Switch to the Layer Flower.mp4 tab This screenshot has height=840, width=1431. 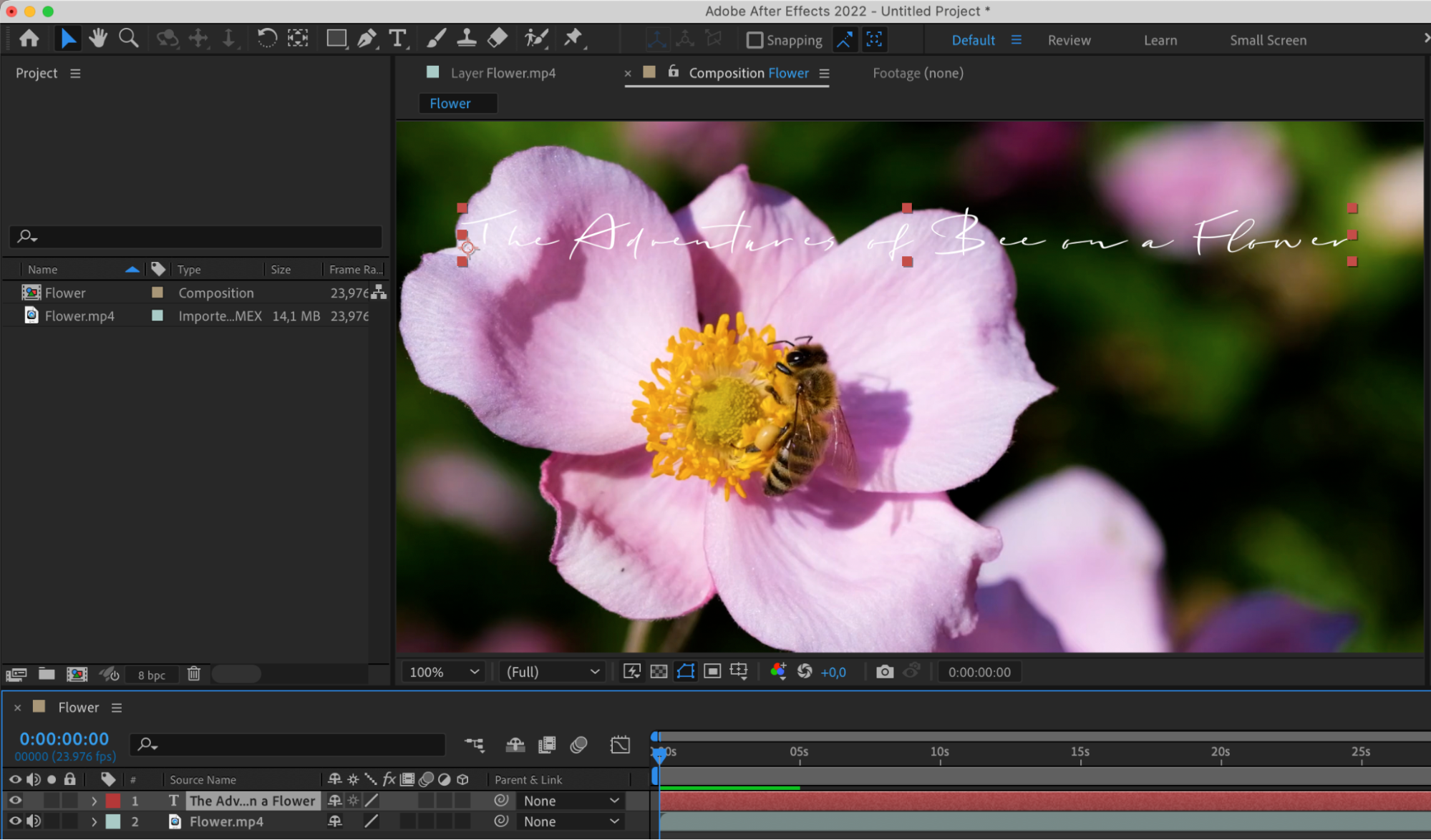pos(503,73)
